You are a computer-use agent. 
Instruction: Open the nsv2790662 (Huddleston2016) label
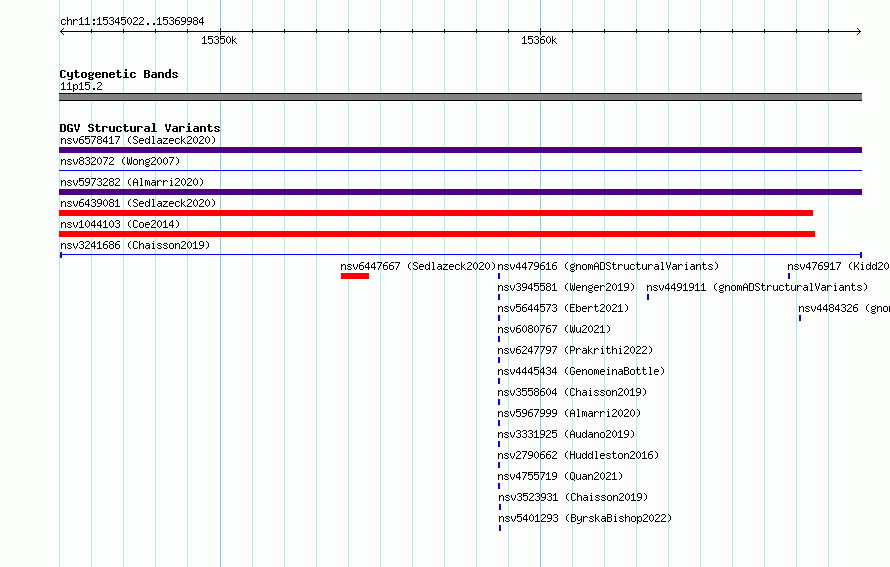(578, 455)
